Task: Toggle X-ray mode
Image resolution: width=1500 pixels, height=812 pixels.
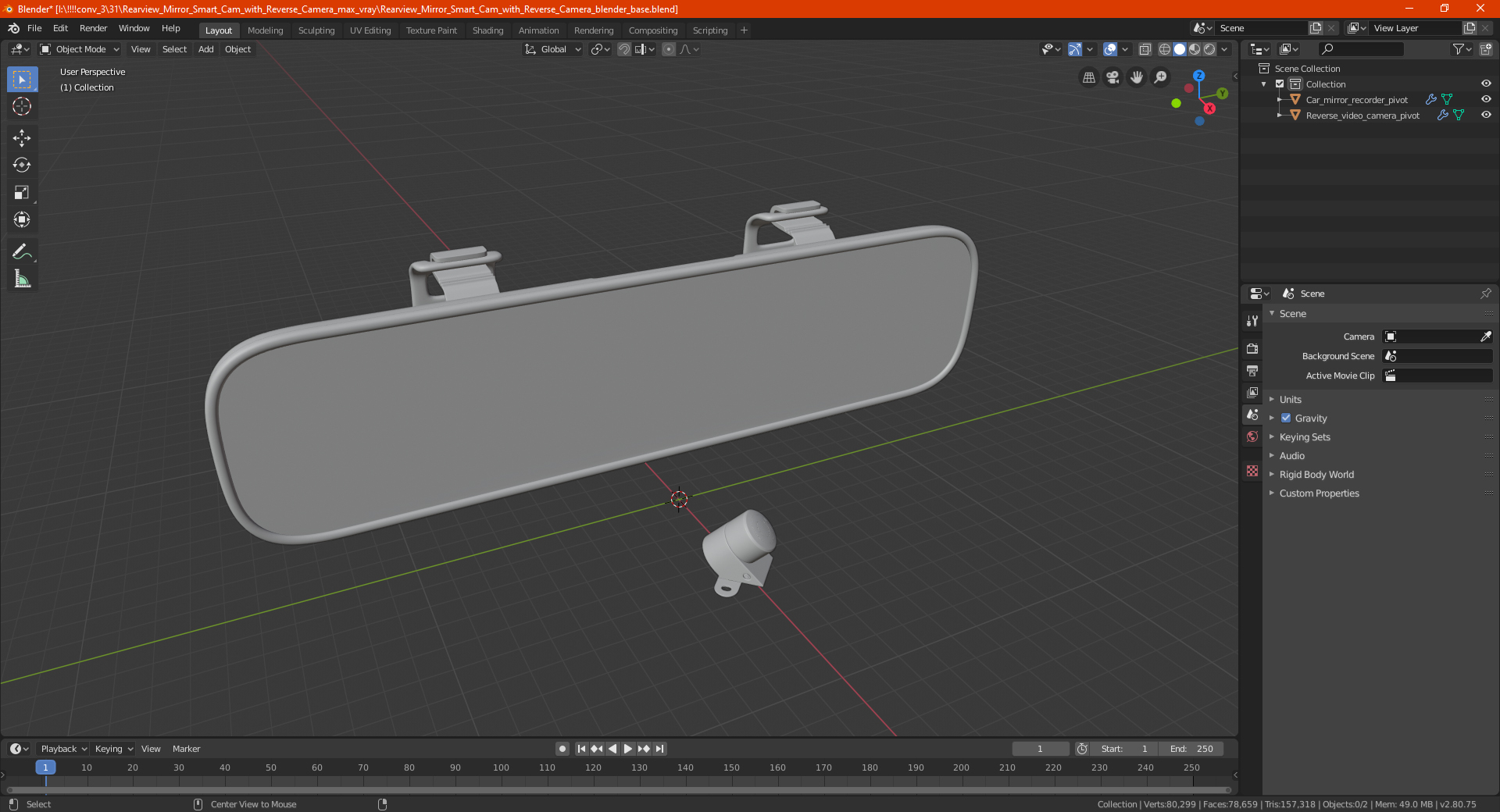Action: [x=1145, y=49]
